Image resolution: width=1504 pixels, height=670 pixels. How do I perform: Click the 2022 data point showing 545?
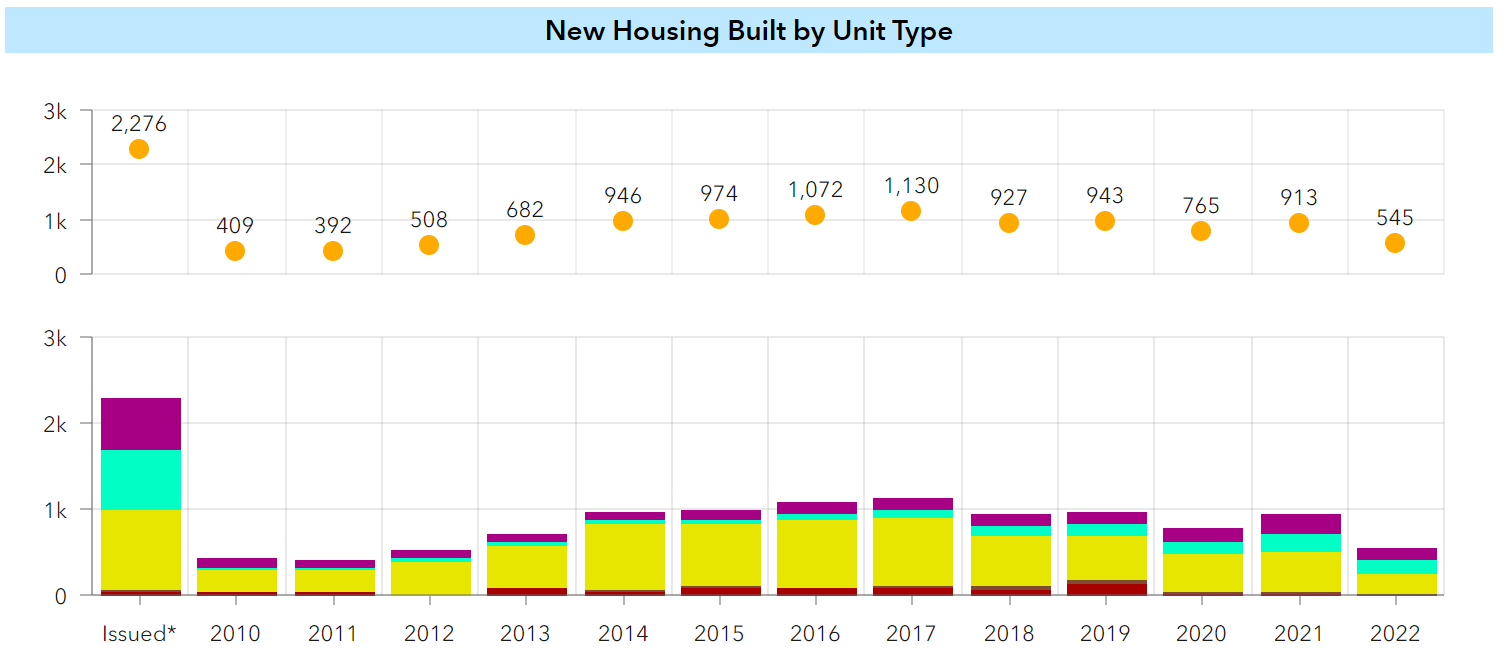[1394, 241]
